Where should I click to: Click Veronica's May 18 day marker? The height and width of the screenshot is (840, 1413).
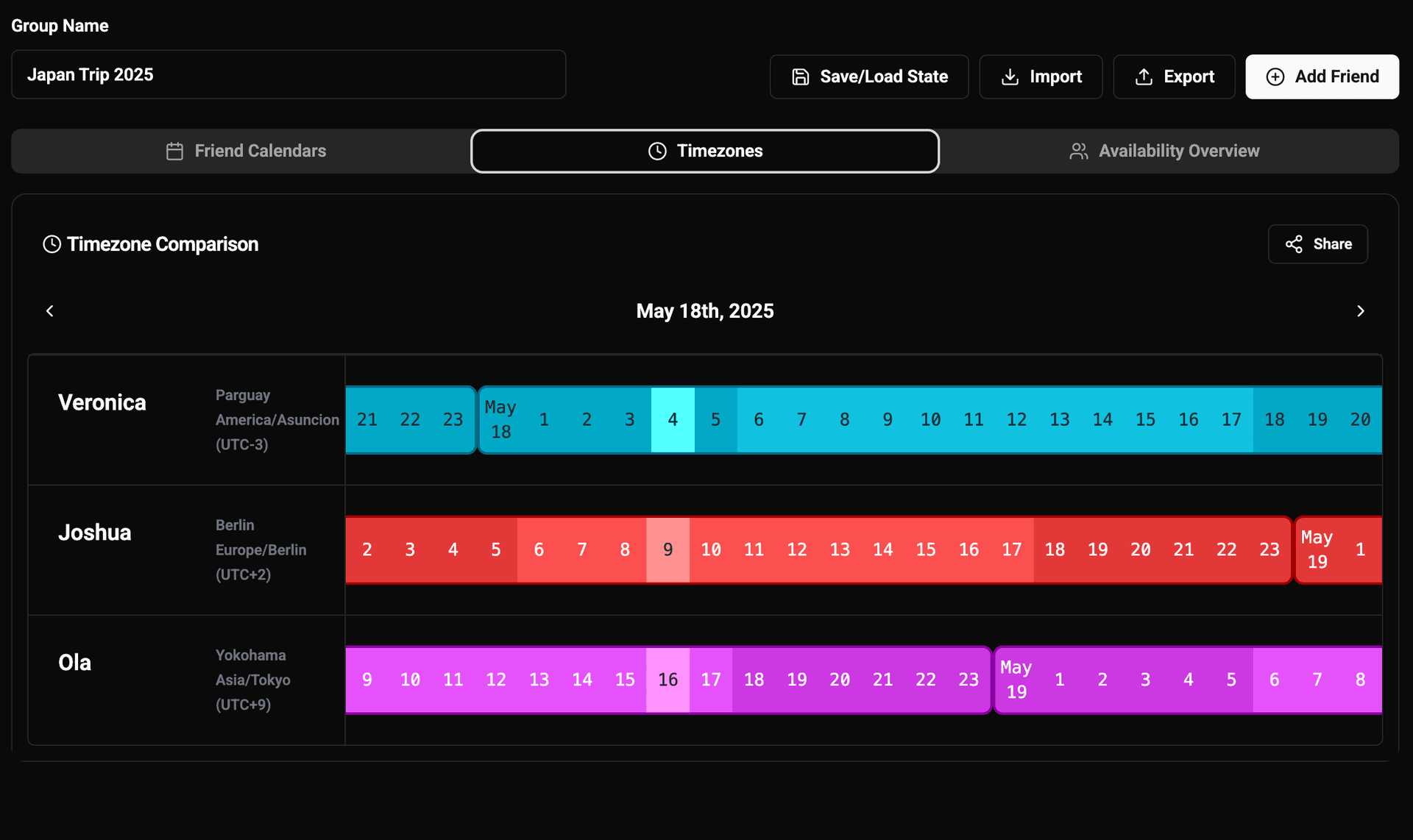[500, 419]
